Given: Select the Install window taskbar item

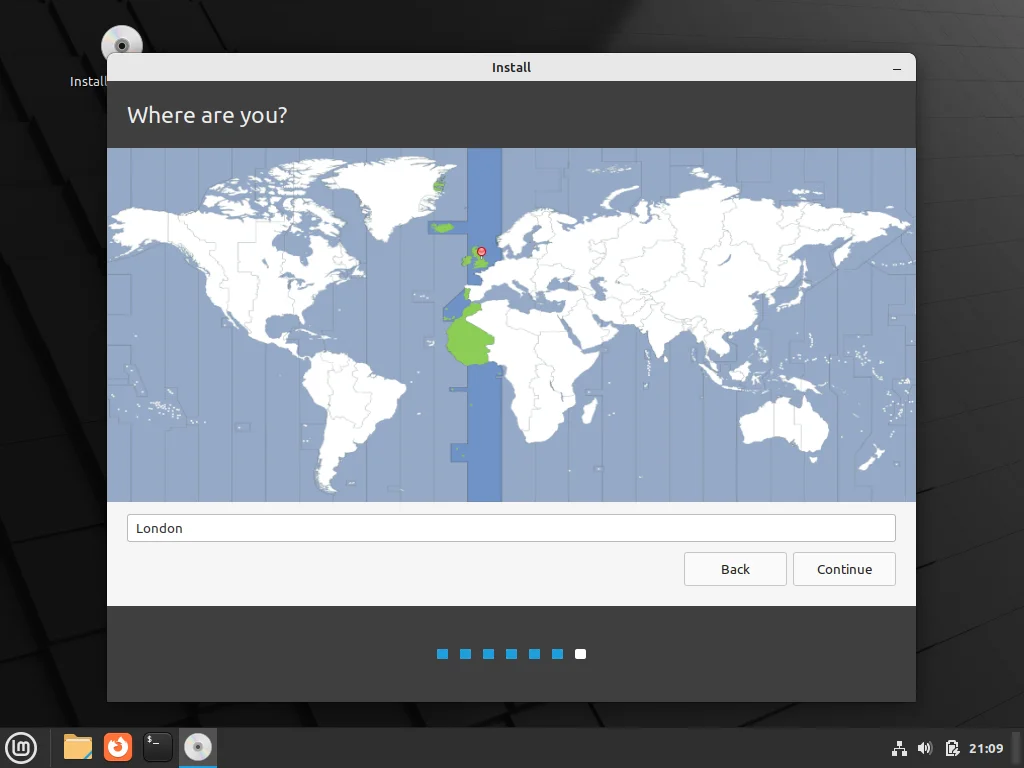Looking at the screenshot, I should pyautogui.click(x=198, y=747).
